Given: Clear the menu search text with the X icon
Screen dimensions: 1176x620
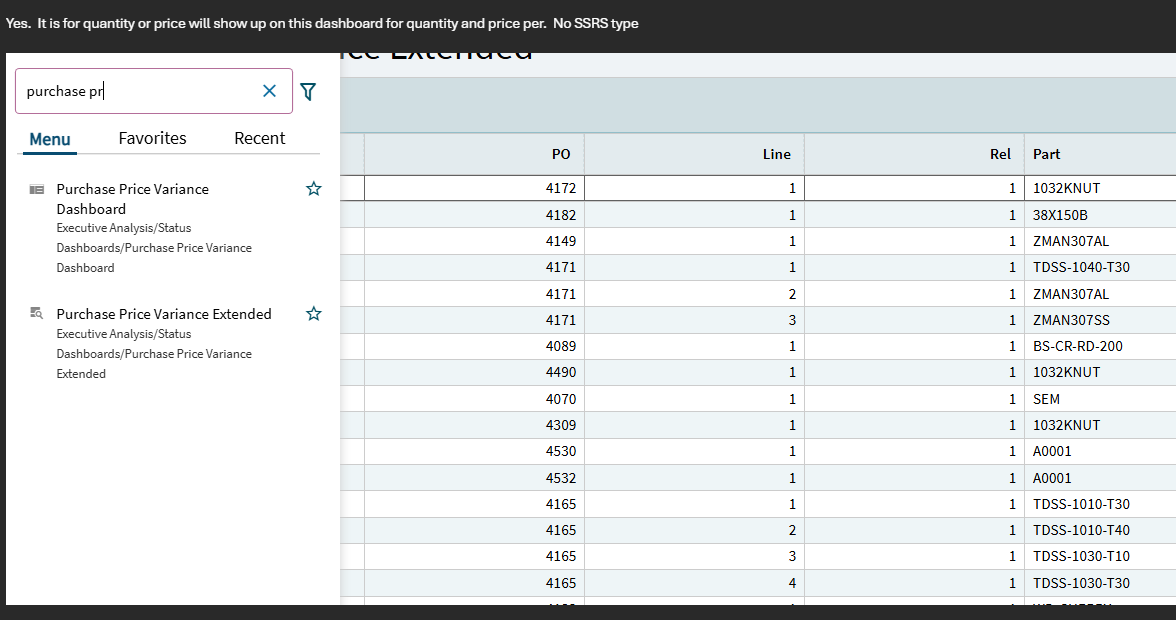Looking at the screenshot, I should [269, 91].
